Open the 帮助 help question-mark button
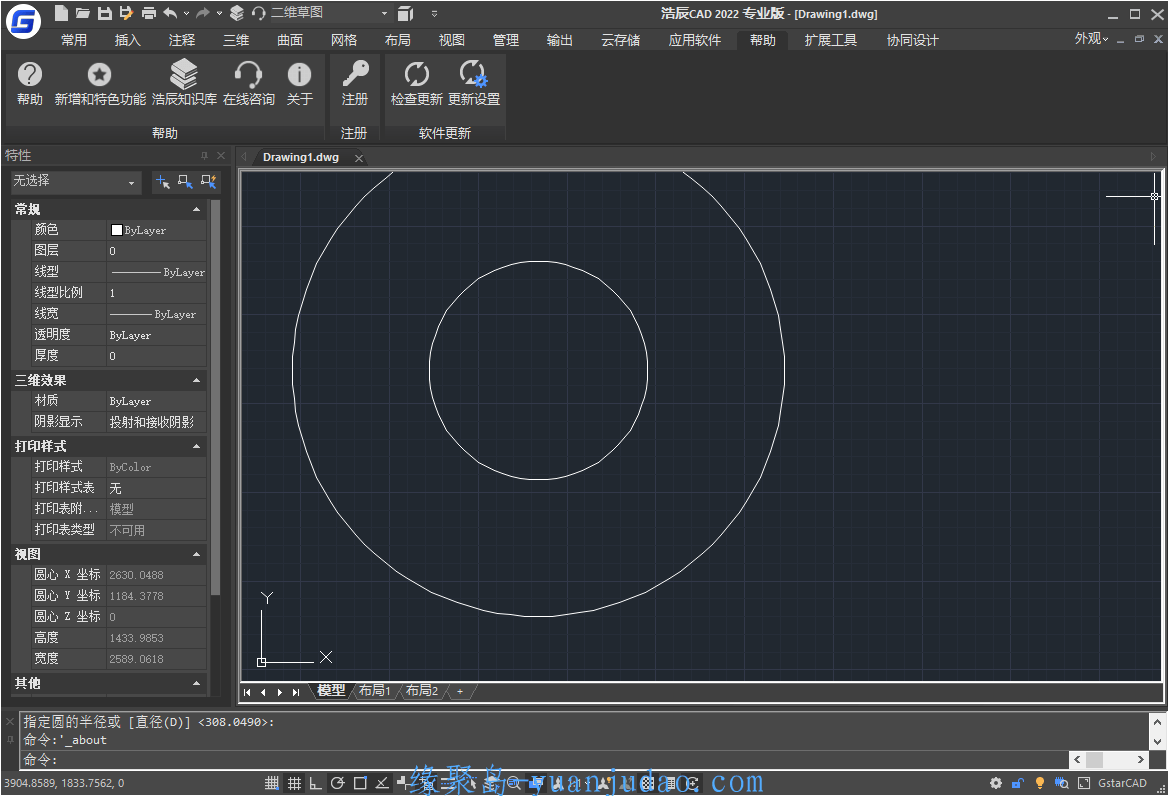Viewport: 1169px width, 796px height. pyautogui.click(x=30, y=83)
